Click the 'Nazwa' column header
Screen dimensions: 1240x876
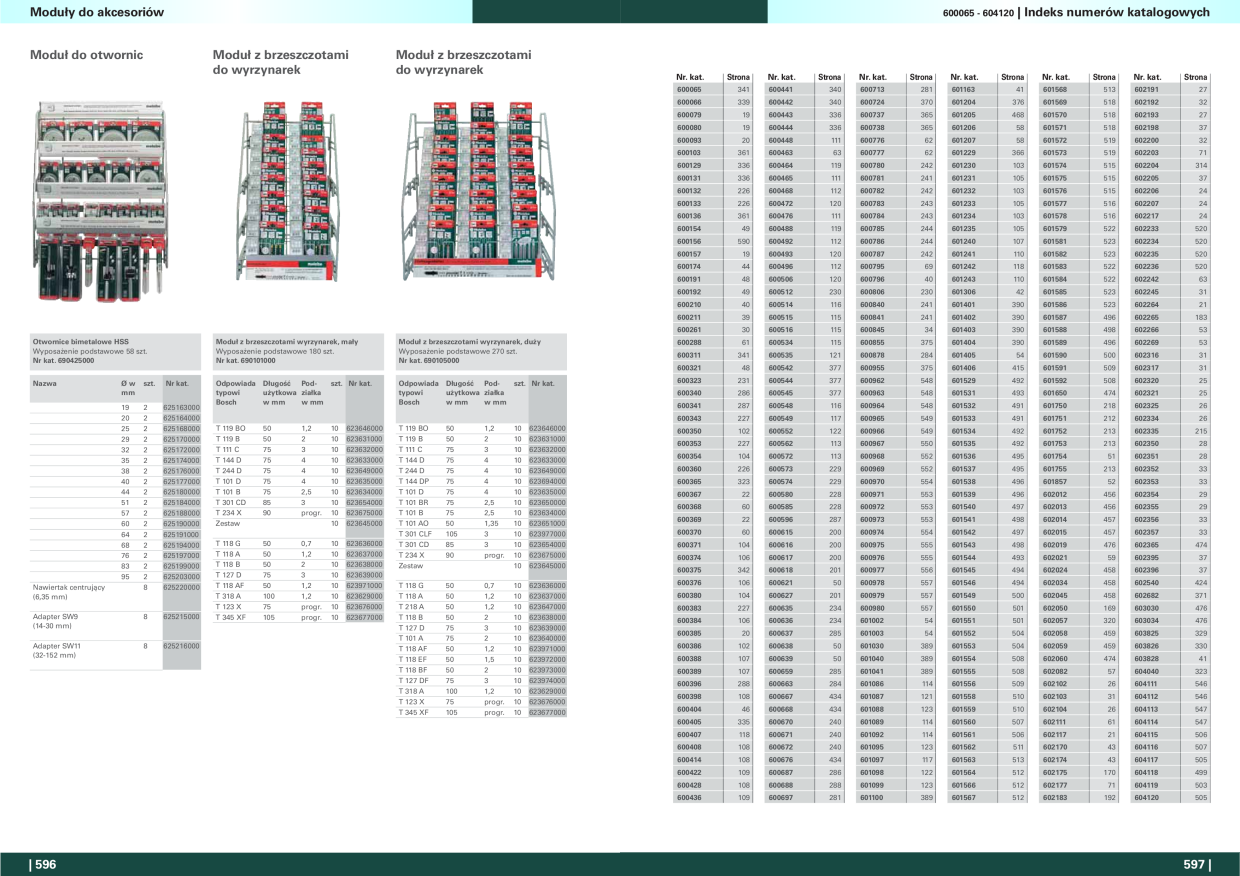pos(44,384)
